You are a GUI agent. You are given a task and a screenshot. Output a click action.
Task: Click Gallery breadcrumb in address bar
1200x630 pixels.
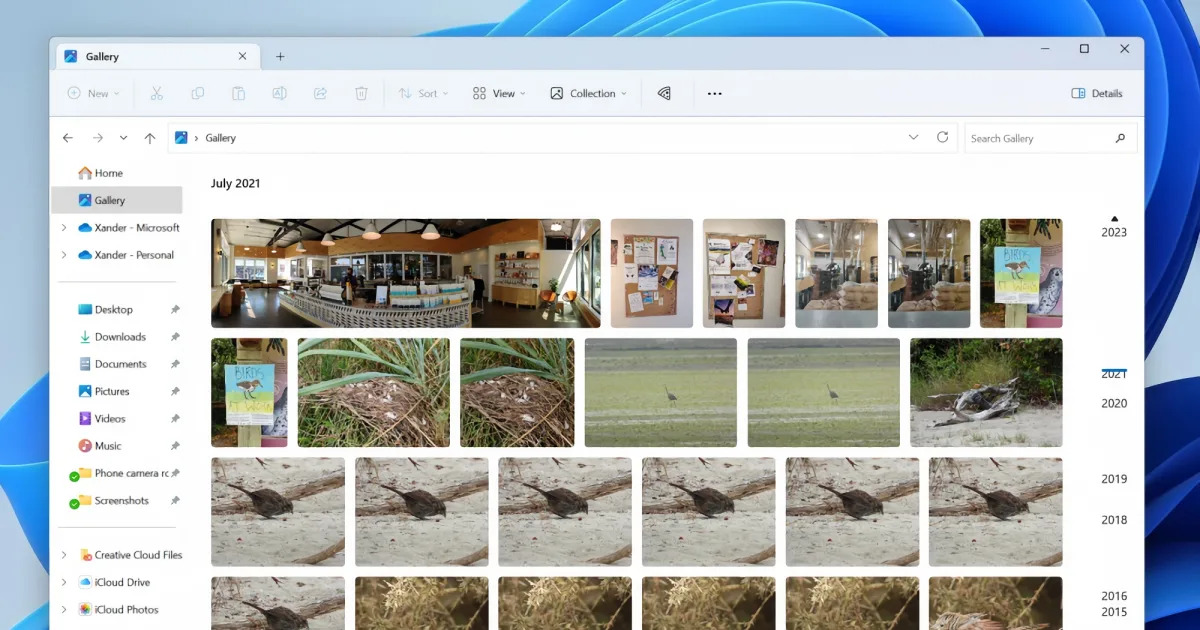(221, 138)
